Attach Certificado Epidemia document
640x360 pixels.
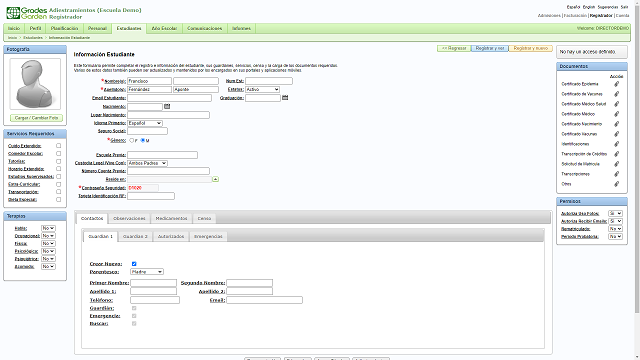[x=616, y=84]
